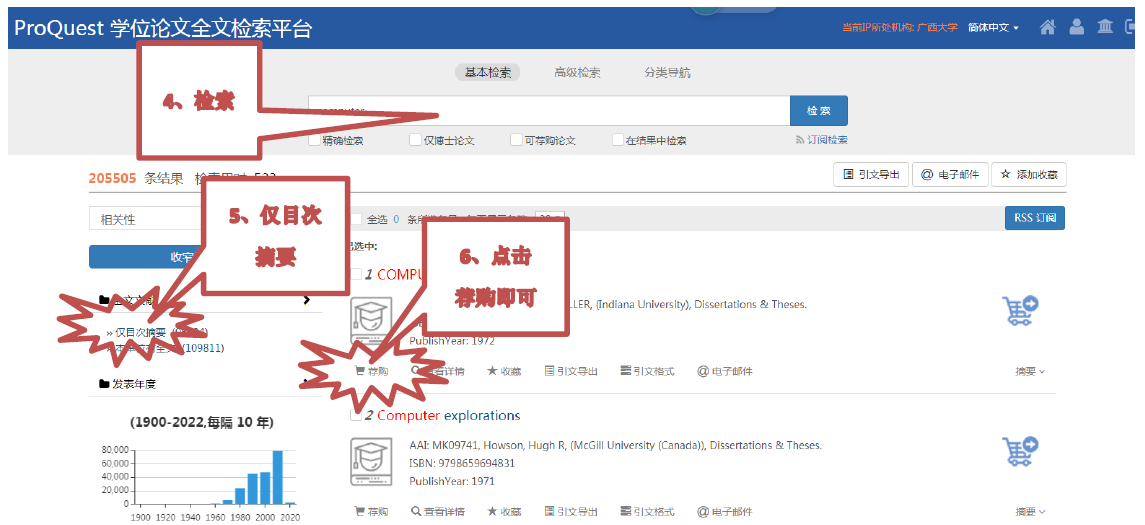1145x525 pixels.
Task: Star 收藏 for Computer explorations
Action: click(x=504, y=511)
